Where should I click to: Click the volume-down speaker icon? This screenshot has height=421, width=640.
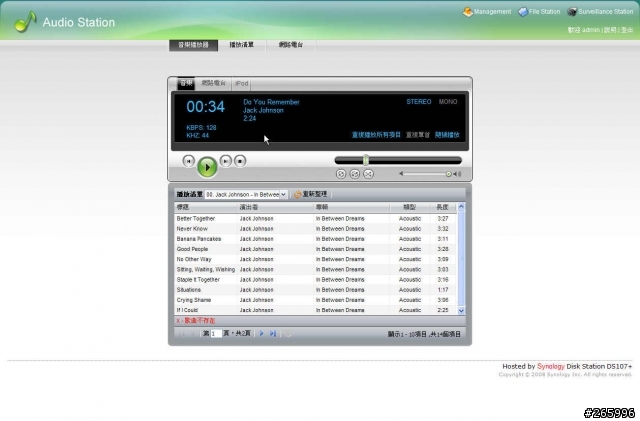[401, 174]
